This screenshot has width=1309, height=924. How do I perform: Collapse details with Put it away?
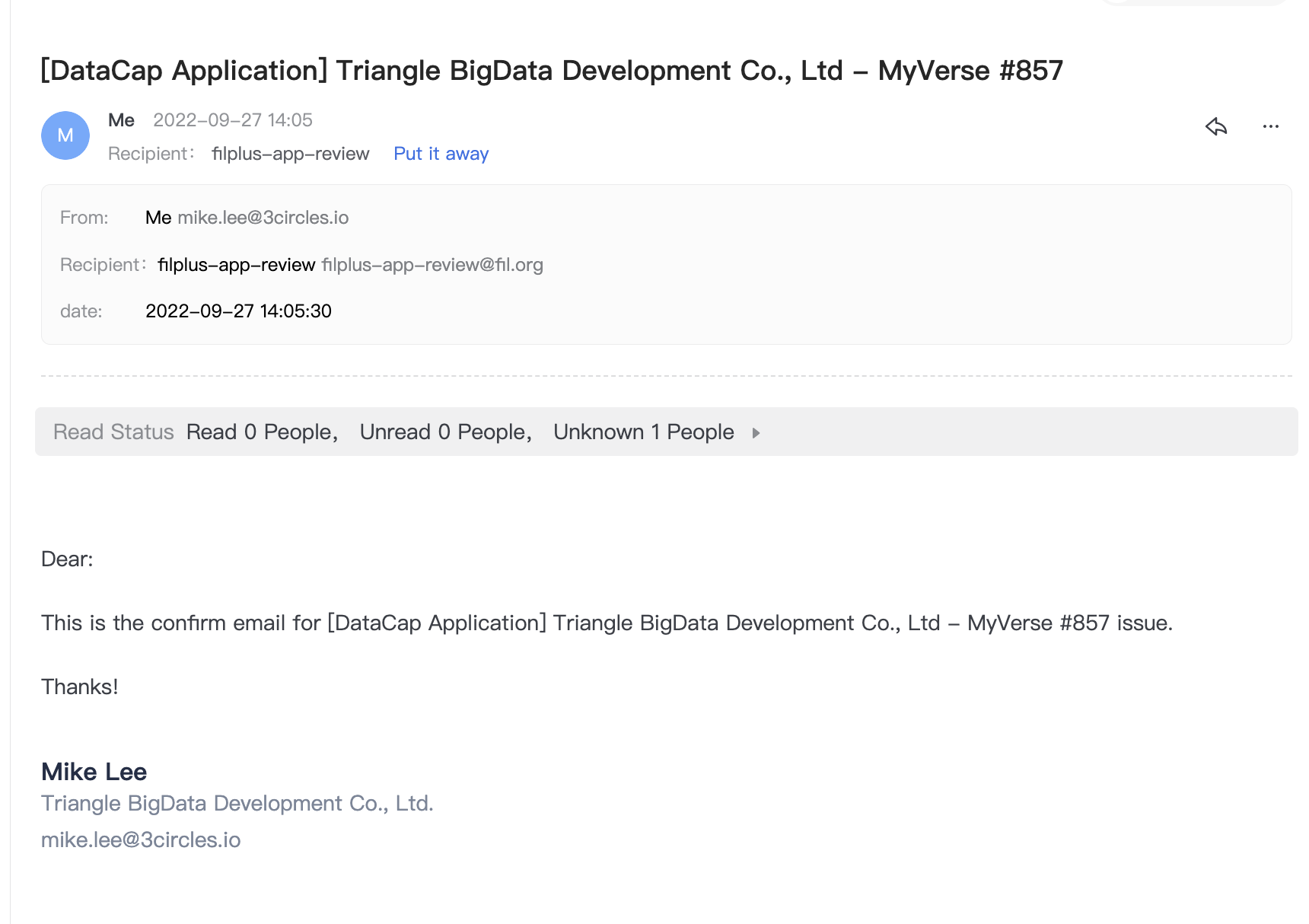441,154
